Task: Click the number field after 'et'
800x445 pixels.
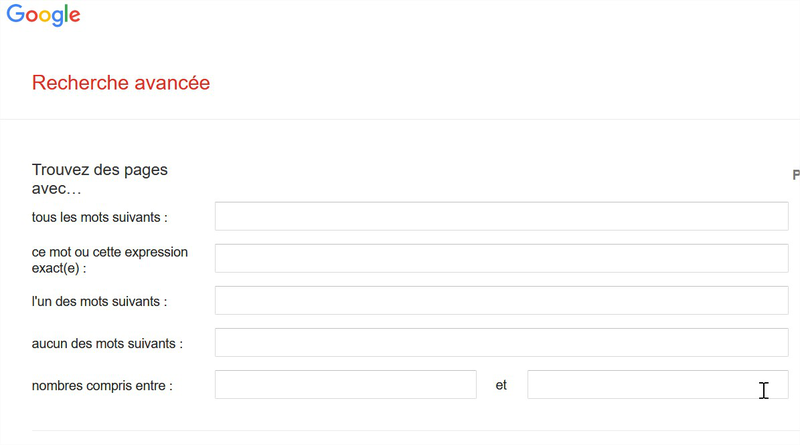Action: click(657, 385)
